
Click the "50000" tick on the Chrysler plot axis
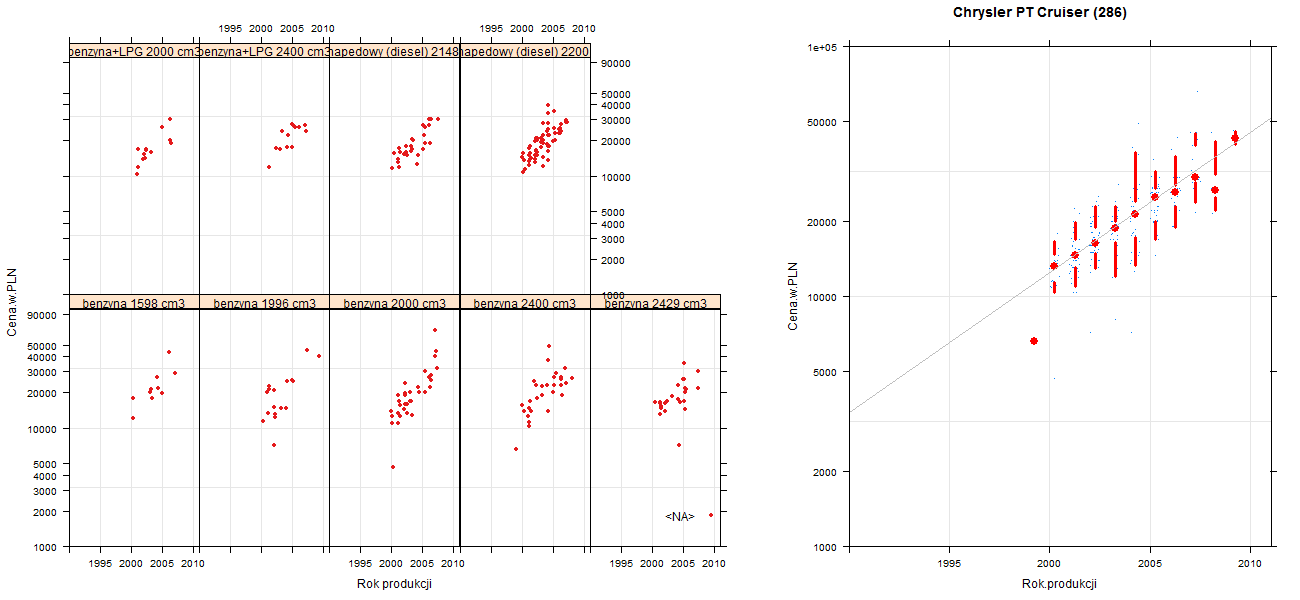tap(823, 122)
